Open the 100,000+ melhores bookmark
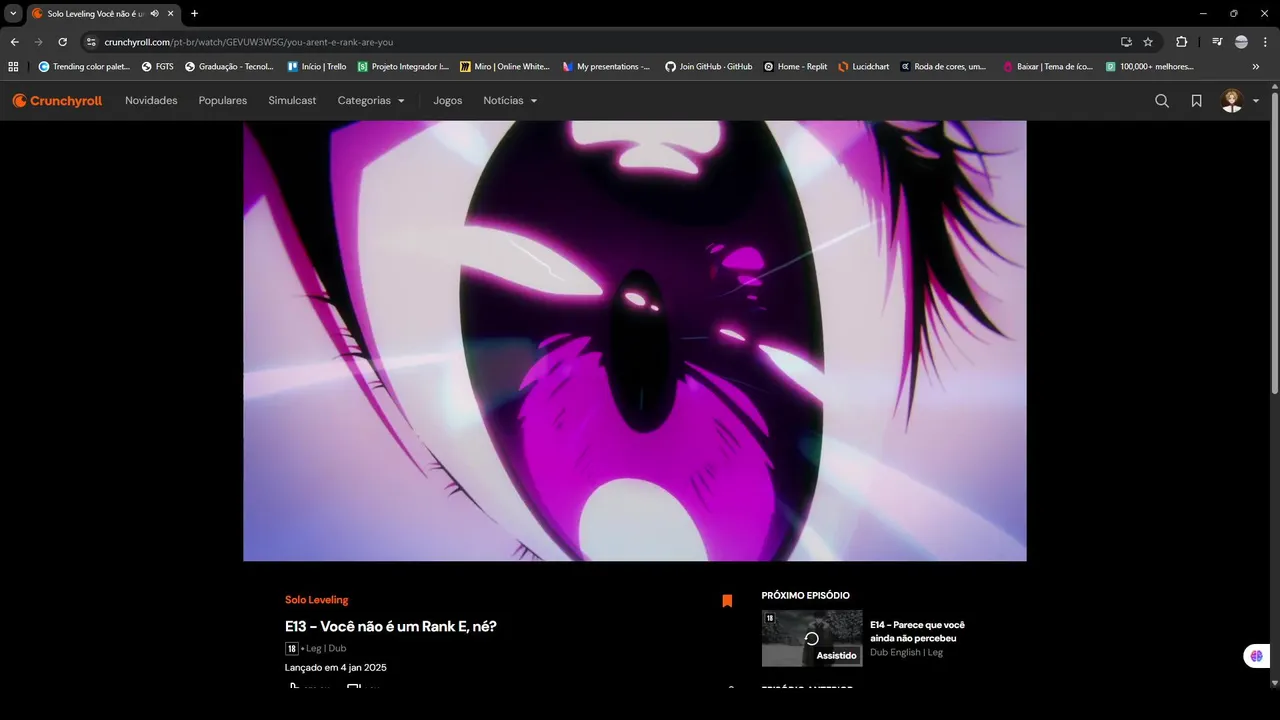Screen dimensions: 1280x720 point(1150,66)
